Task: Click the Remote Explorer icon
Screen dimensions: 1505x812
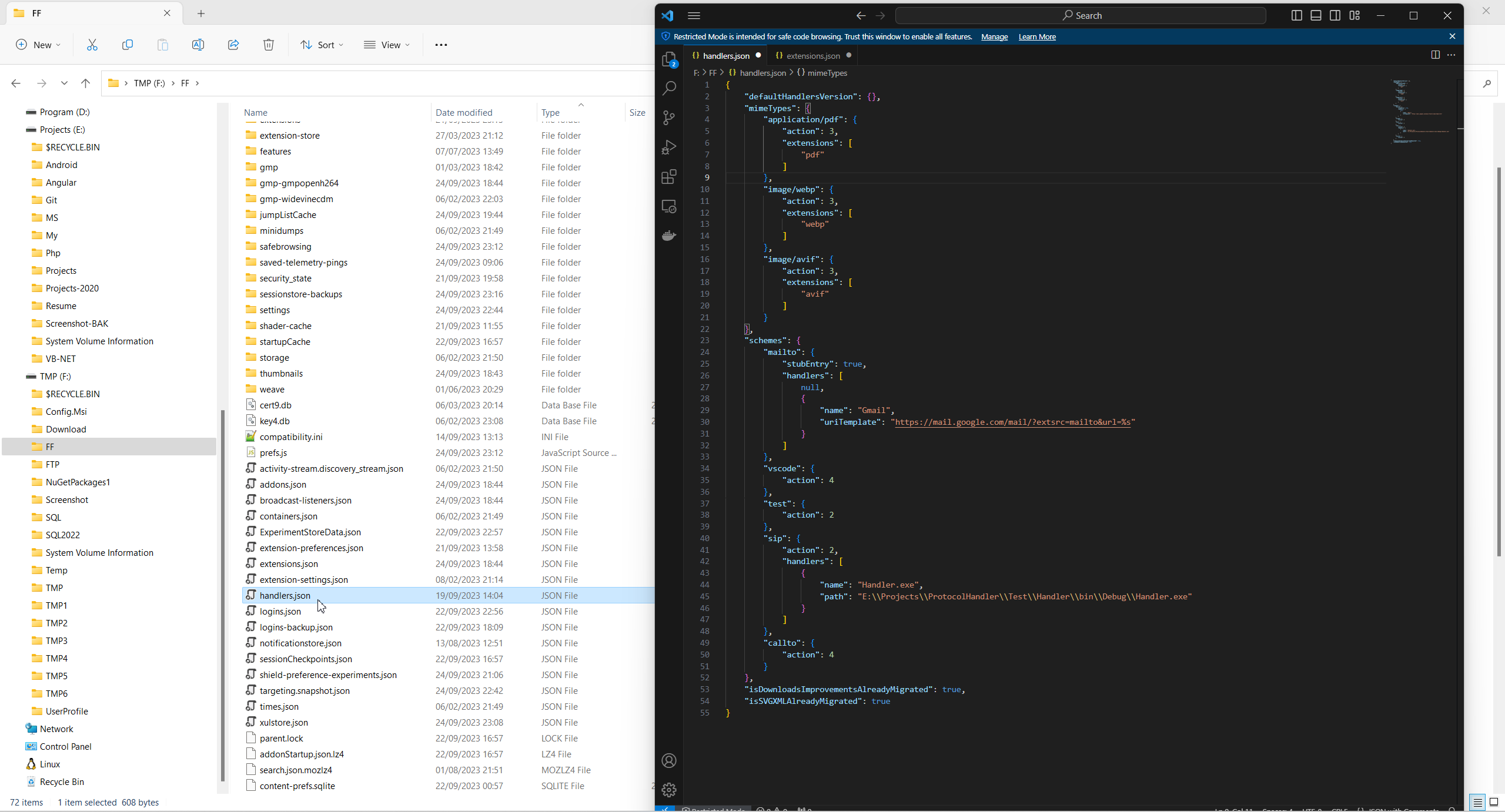Action: [x=669, y=206]
